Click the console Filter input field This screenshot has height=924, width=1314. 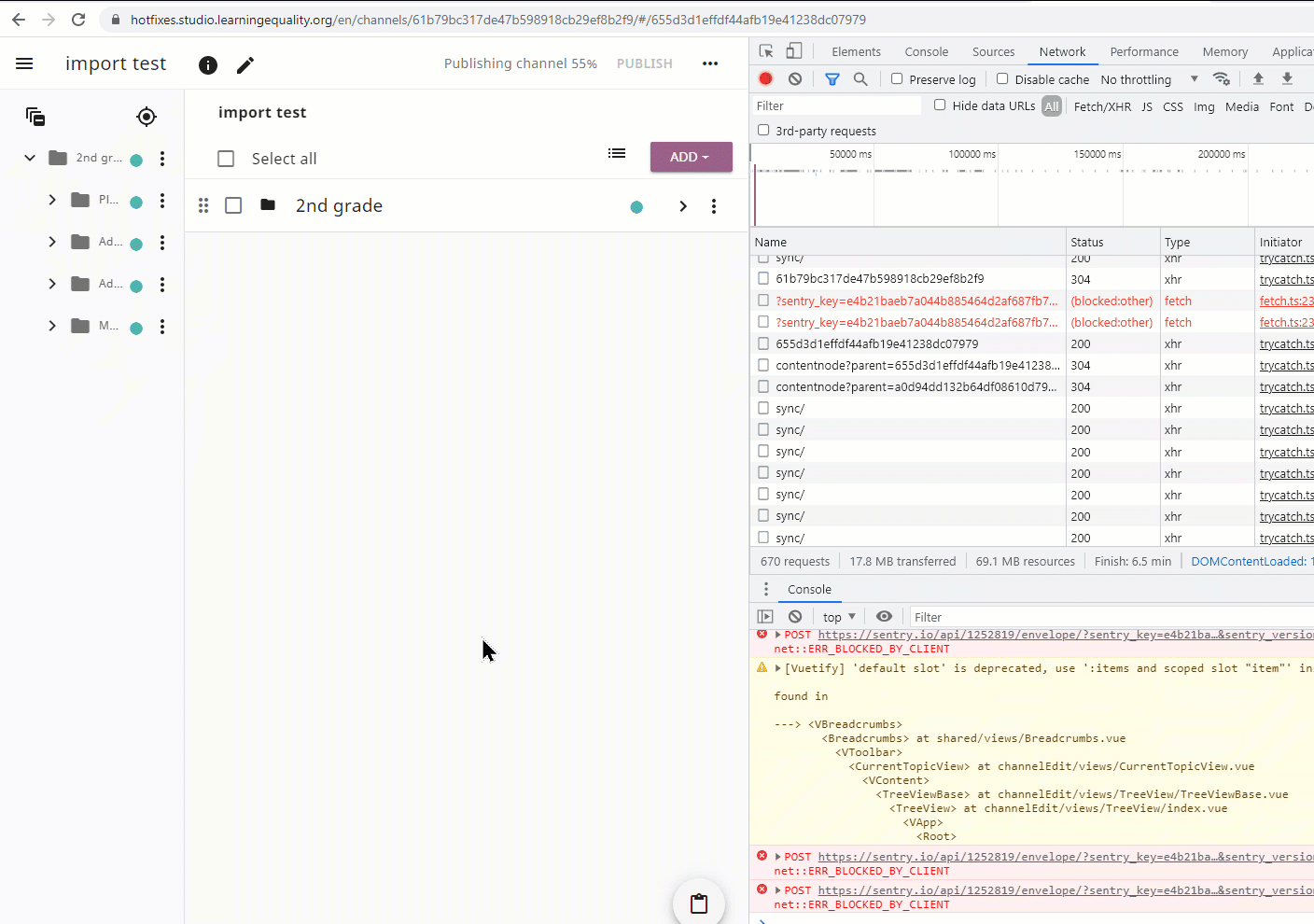coord(1111,617)
